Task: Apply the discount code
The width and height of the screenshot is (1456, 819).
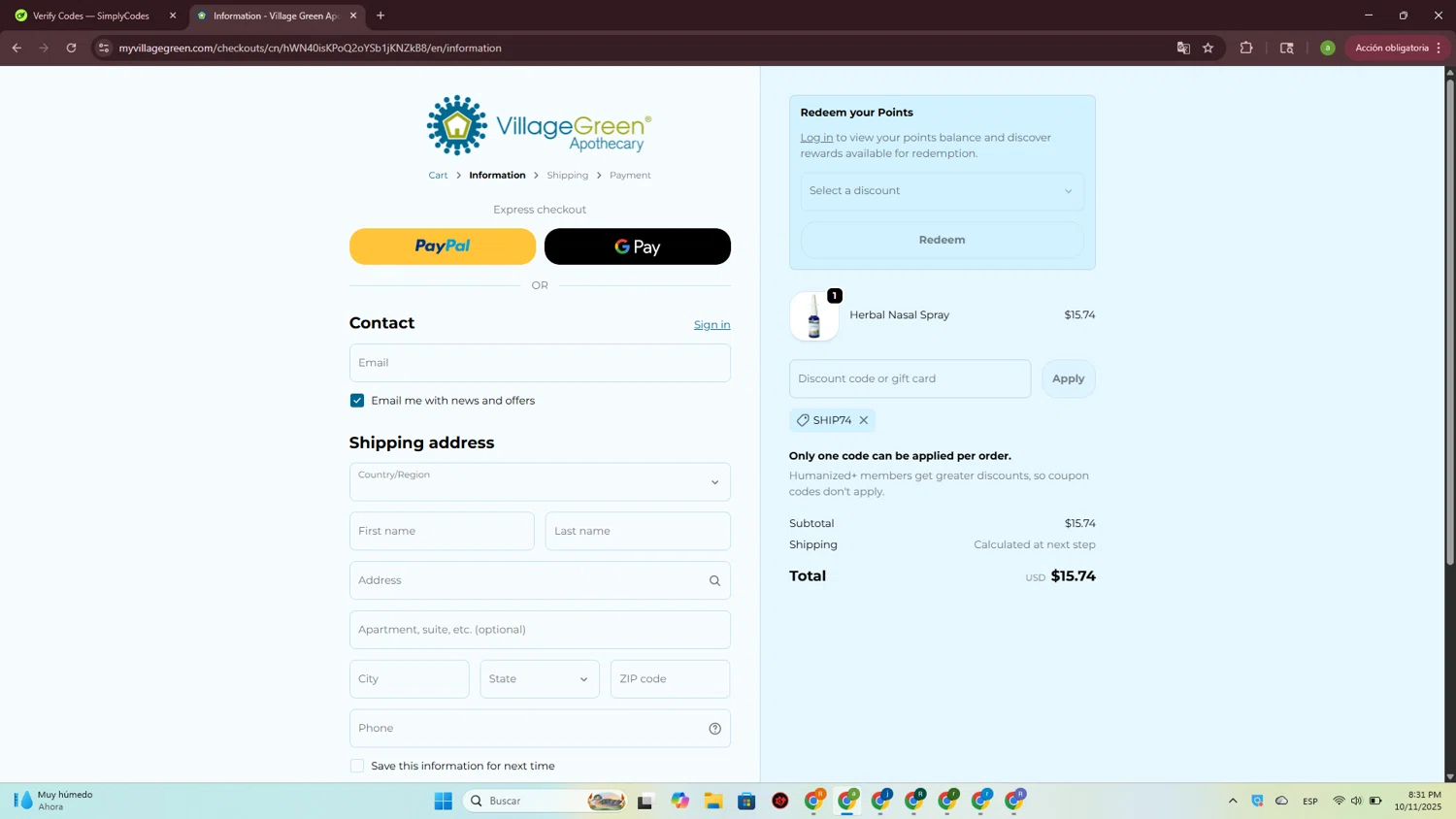Action: pyautogui.click(x=1069, y=378)
